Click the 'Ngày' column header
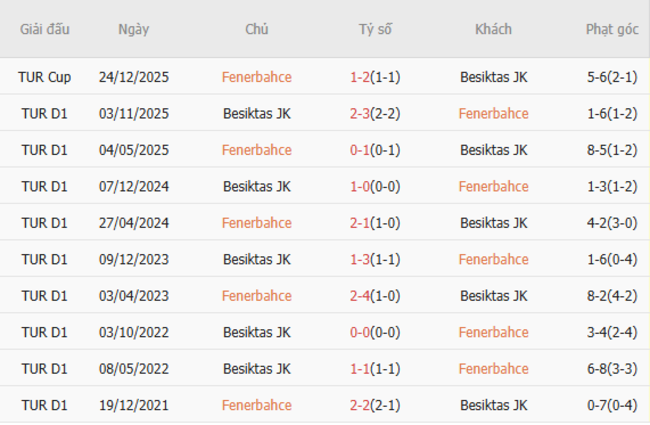650x425 pixels. (x=133, y=29)
